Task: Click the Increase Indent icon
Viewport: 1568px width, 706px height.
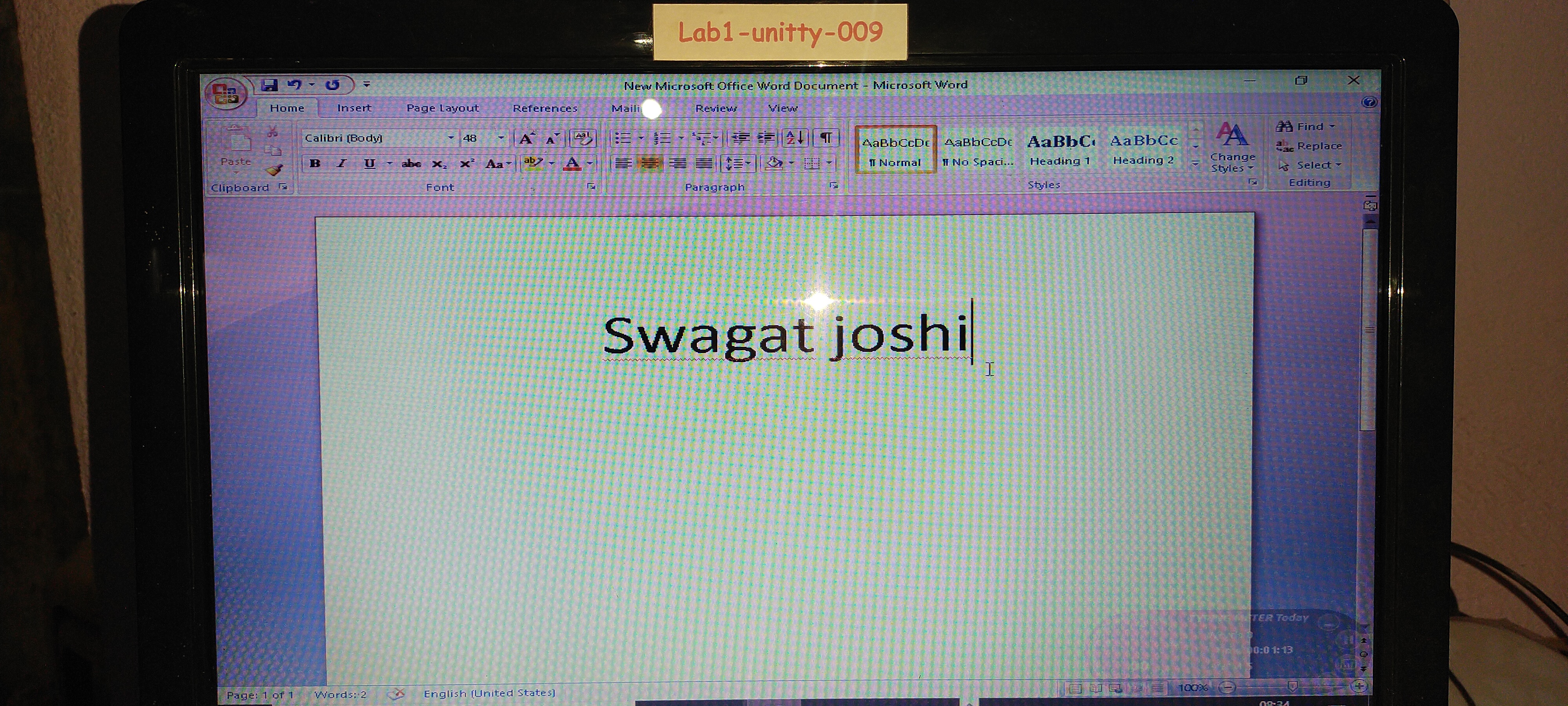Action: tap(766, 138)
